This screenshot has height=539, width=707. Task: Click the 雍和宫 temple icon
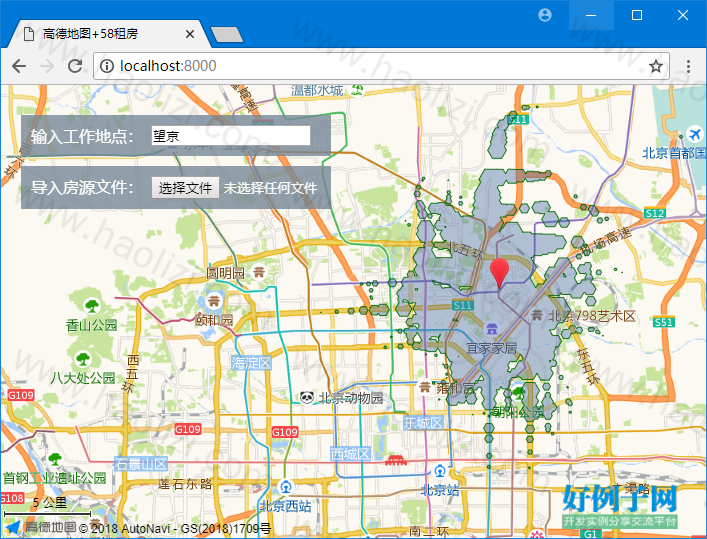(425, 387)
